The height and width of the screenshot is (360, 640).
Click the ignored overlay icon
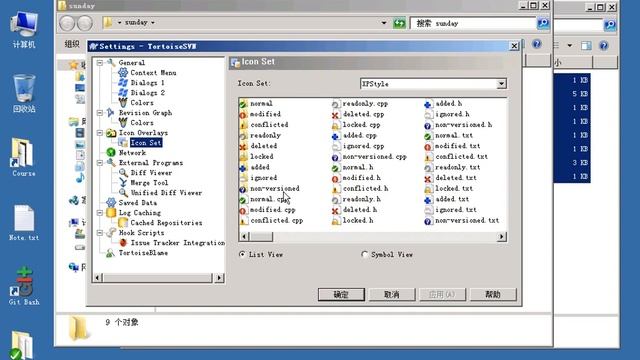pyautogui.click(x=243, y=178)
